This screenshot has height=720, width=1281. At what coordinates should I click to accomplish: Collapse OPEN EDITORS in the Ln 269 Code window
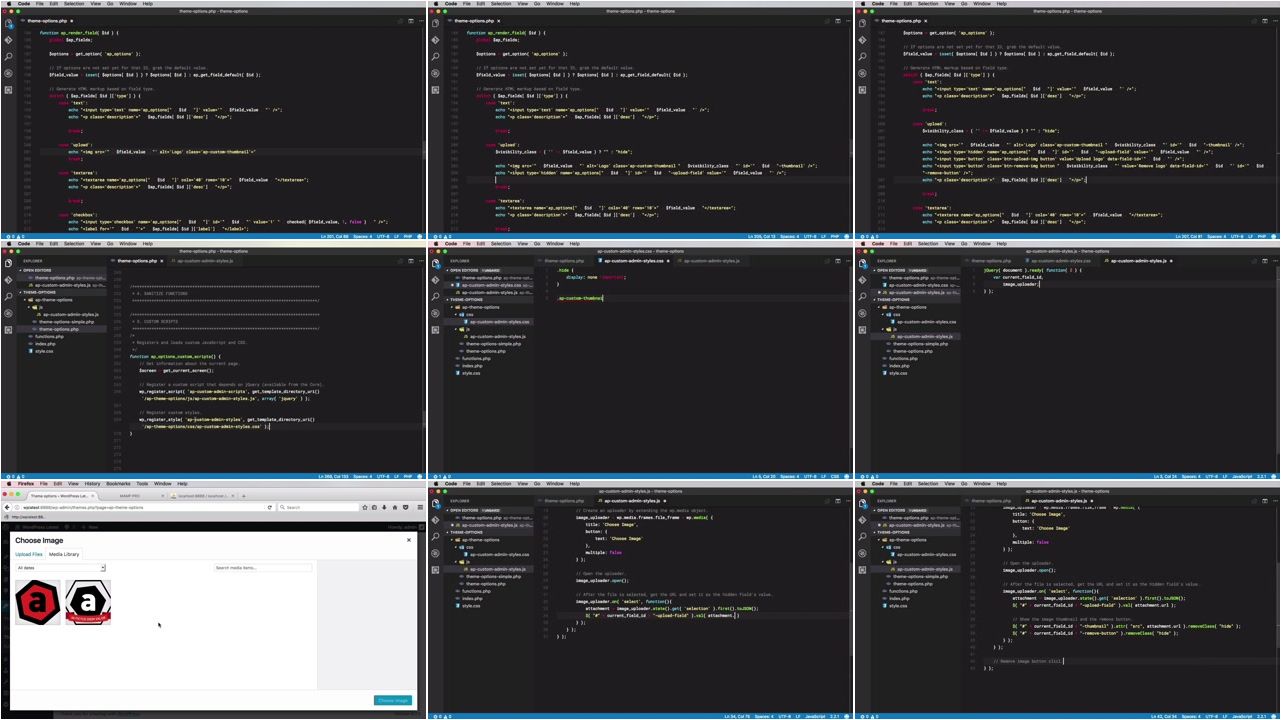[63, 270]
